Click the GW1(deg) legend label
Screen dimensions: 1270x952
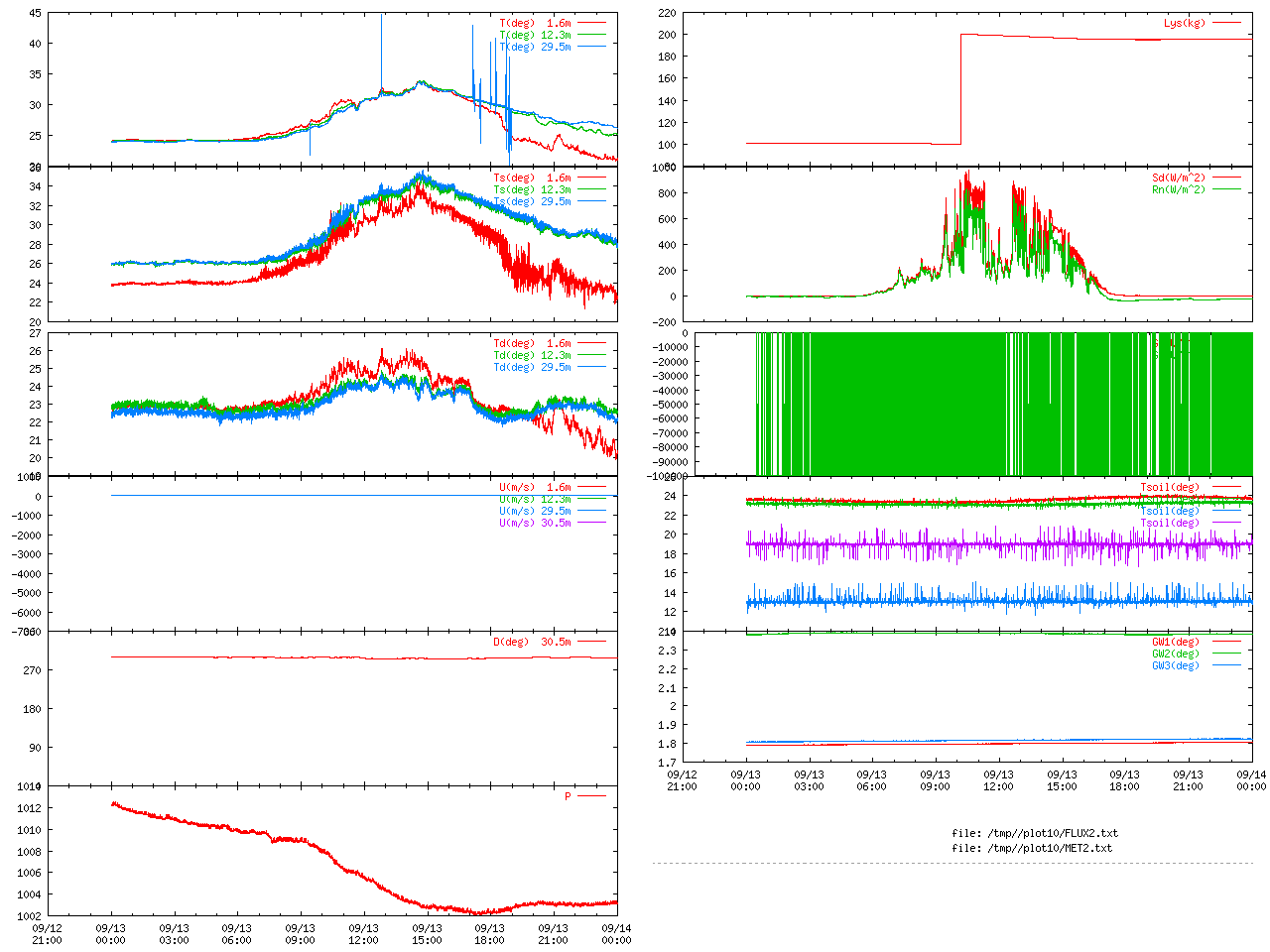click(1175, 642)
